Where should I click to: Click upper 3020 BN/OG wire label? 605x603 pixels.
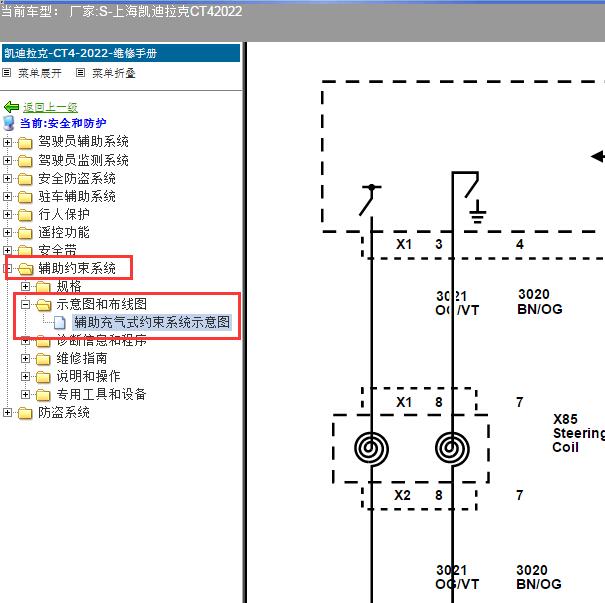540,302
